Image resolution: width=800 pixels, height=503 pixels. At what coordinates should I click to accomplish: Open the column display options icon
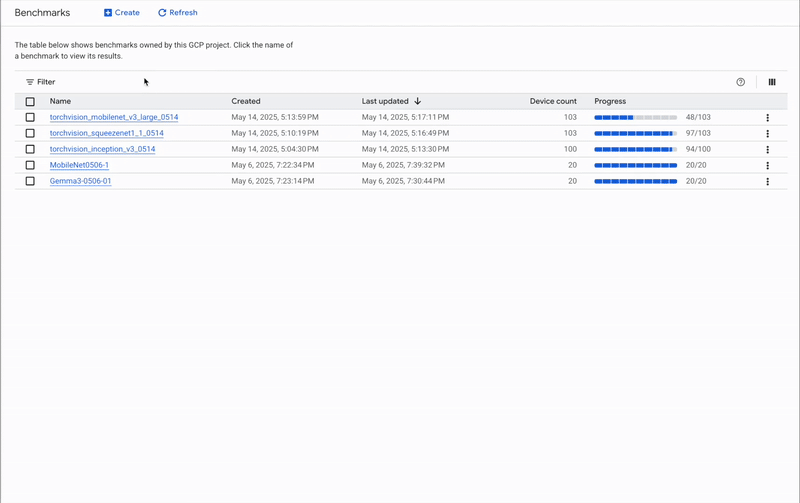(x=772, y=82)
